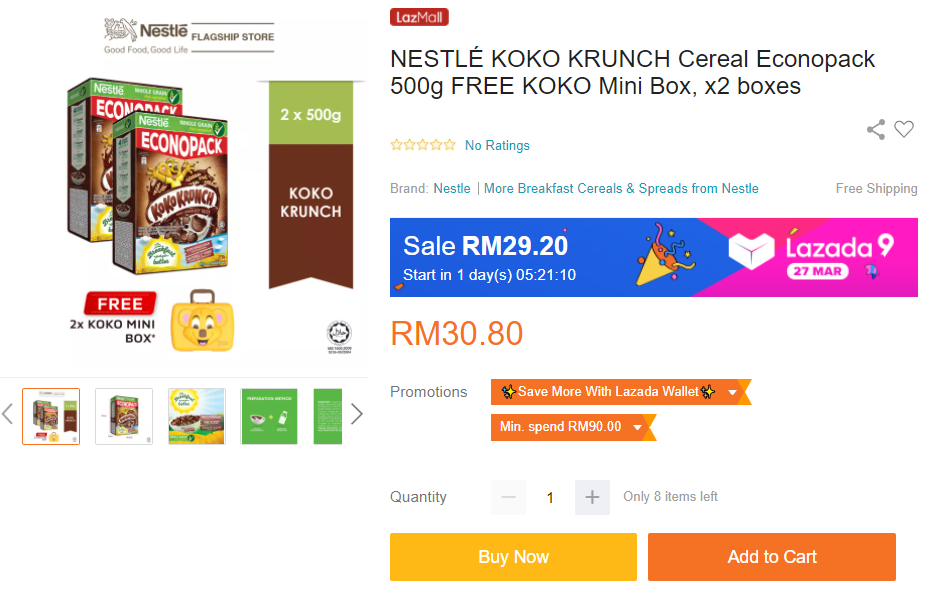Click the LazMall badge
This screenshot has height=591, width=932.
(x=419, y=17)
